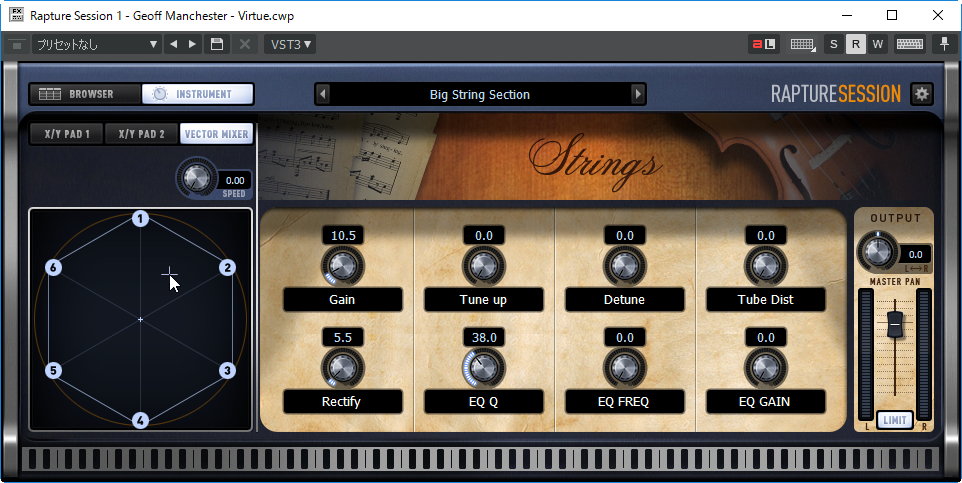Screen dimensions: 962x483
Task: Select vector node 1
Action: 140,218
